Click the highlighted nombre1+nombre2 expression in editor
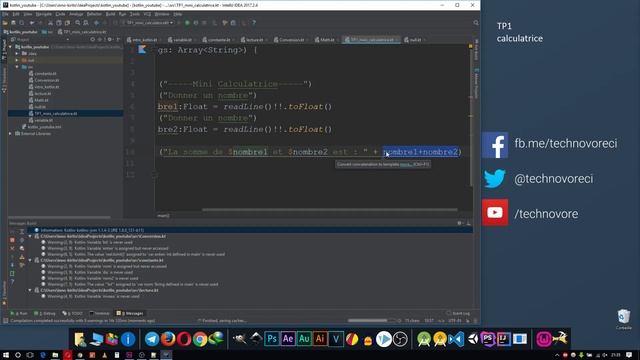The height and width of the screenshot is (360, 640). tap(420, 152)
